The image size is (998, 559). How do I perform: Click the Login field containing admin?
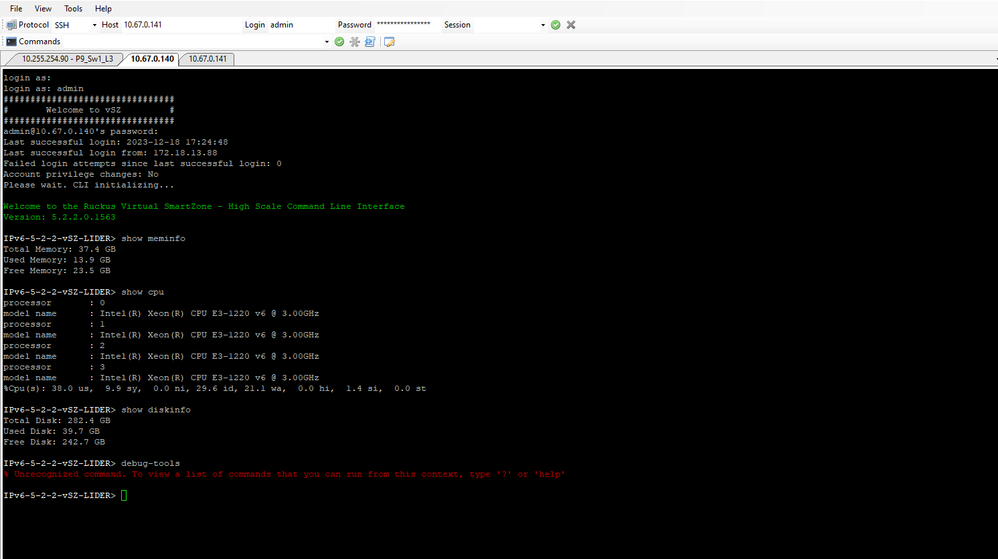click(300, 25)
